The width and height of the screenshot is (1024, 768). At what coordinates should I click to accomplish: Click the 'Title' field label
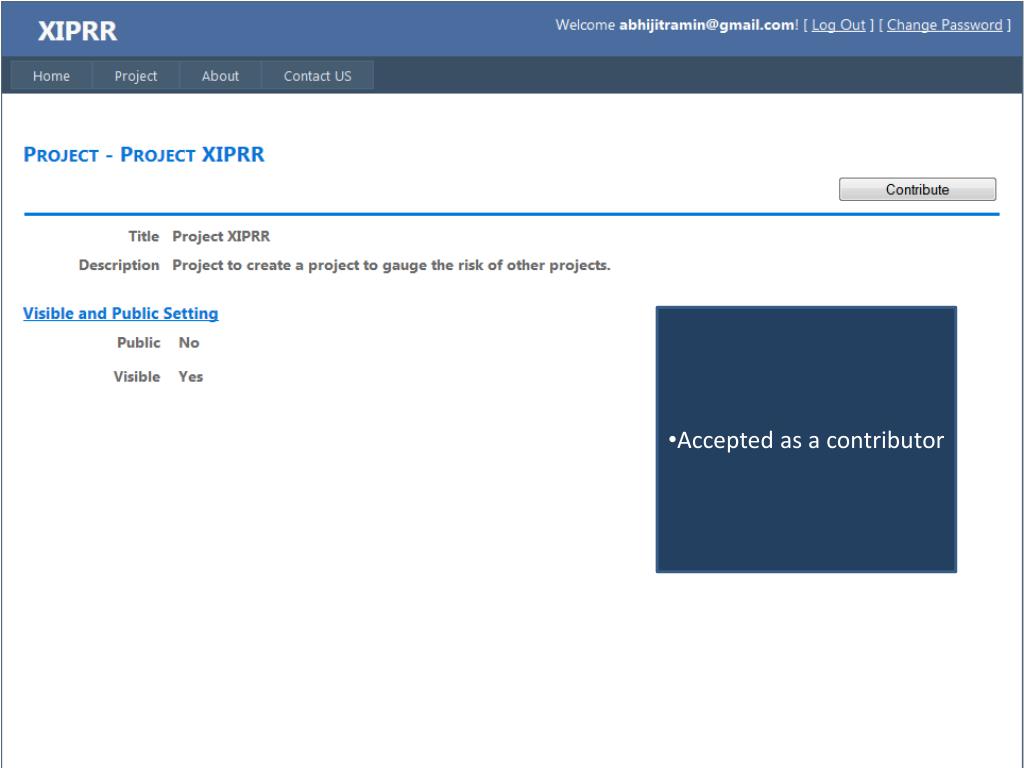coord(144,236)
